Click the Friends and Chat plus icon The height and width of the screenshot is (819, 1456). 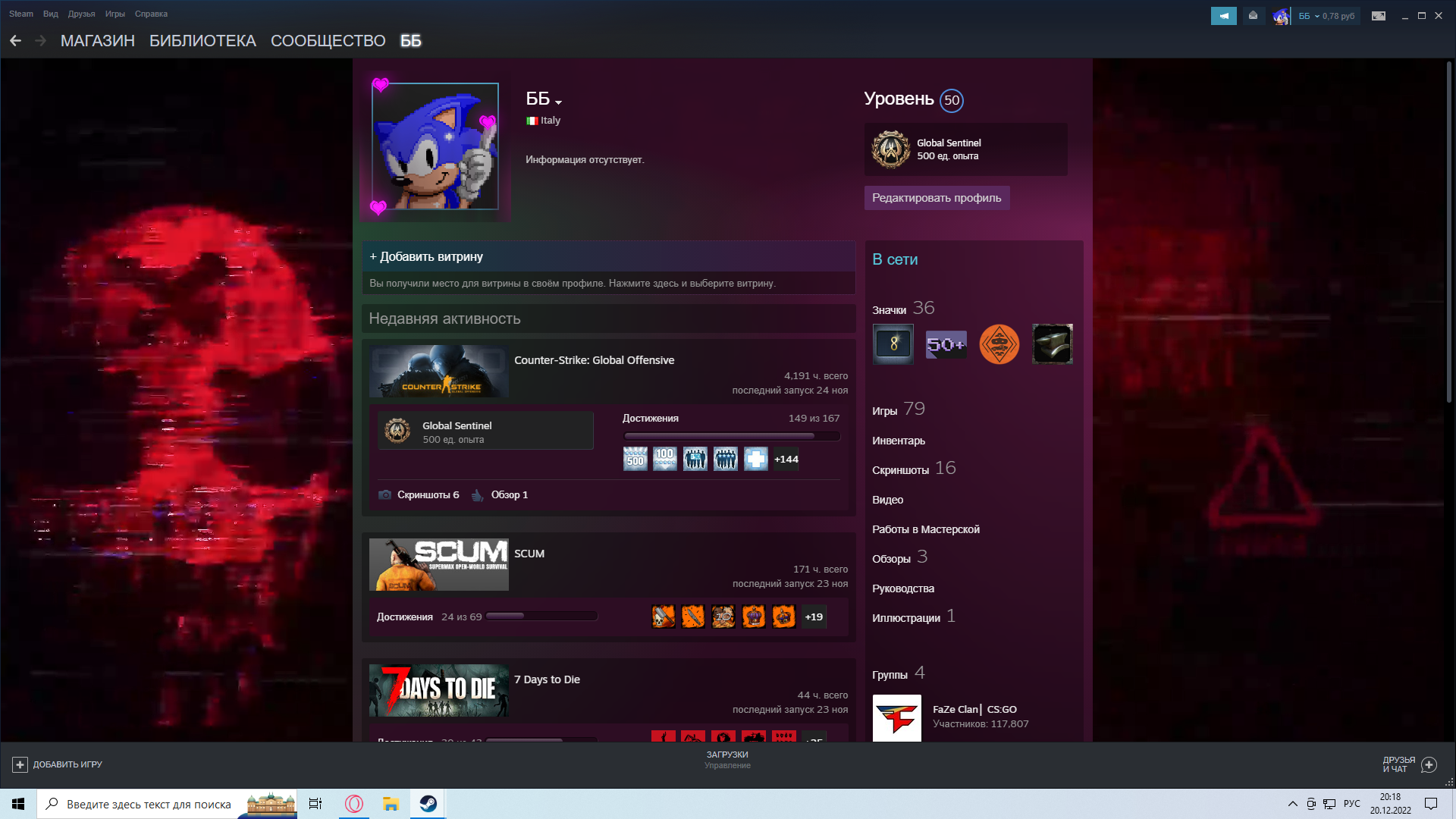[x=1429, y=764]
